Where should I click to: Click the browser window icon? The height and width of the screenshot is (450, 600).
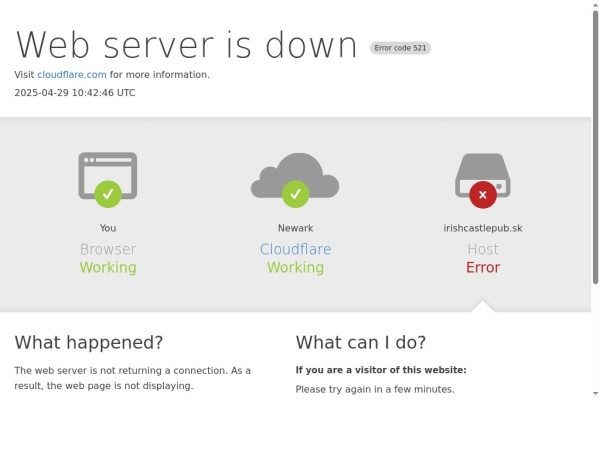(x=108, y=176)
